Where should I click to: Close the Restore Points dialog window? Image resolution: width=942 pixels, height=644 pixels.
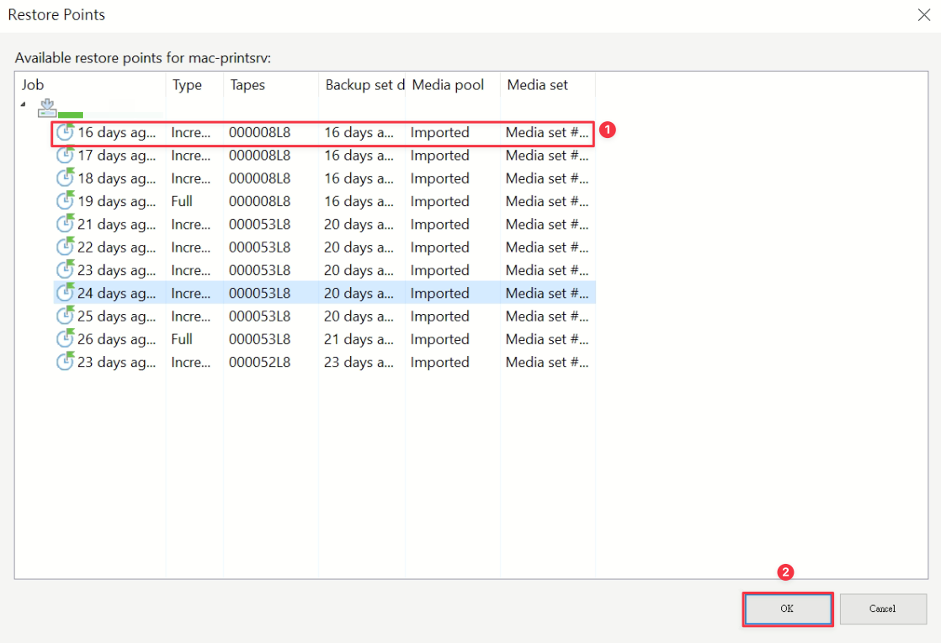click(x=924, y=14)
